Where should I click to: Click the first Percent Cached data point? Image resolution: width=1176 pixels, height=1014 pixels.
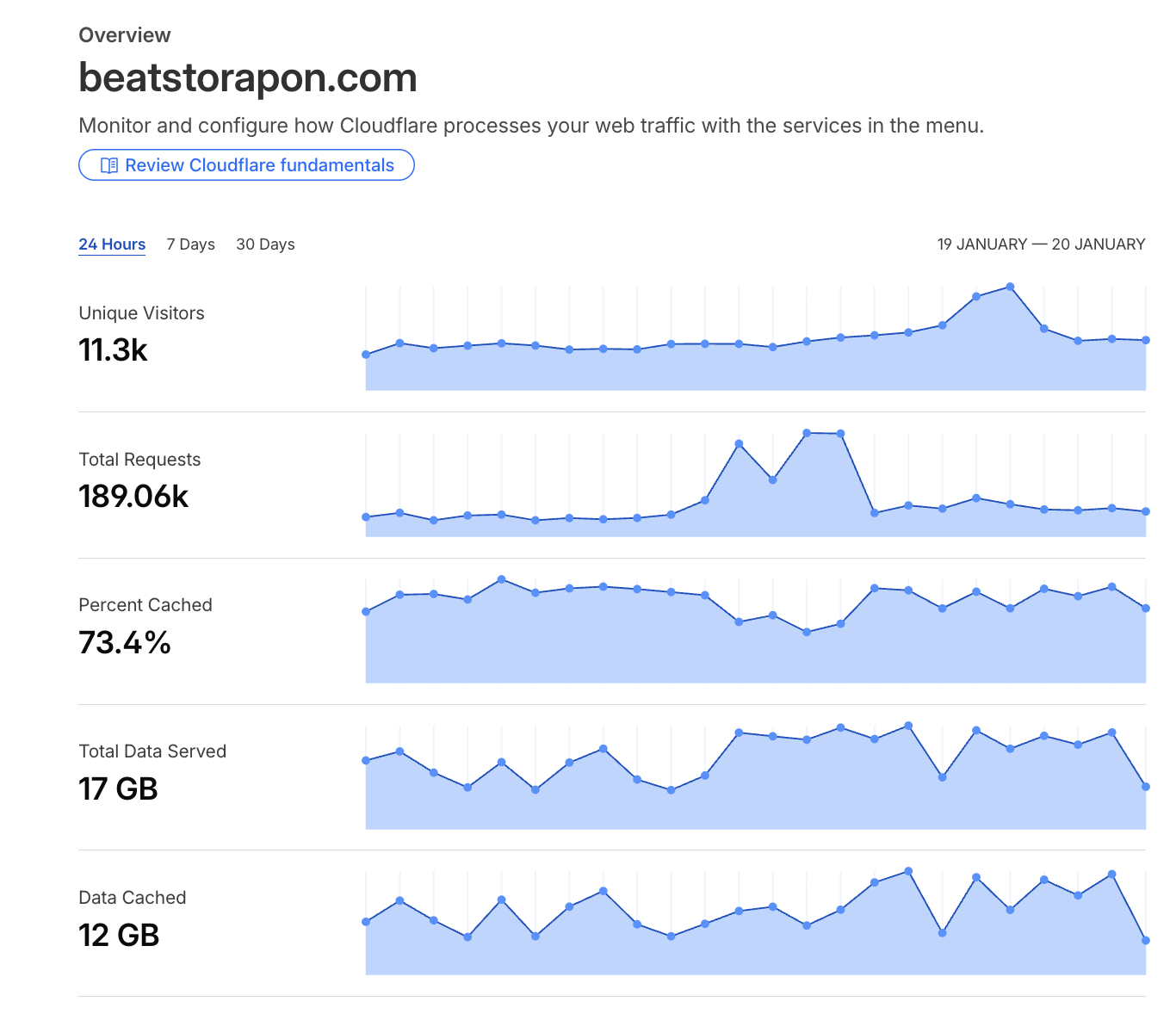366,612
